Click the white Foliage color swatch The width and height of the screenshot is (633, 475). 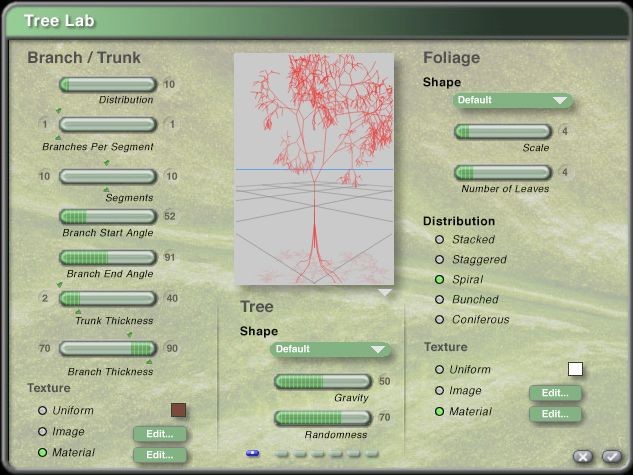575,369
